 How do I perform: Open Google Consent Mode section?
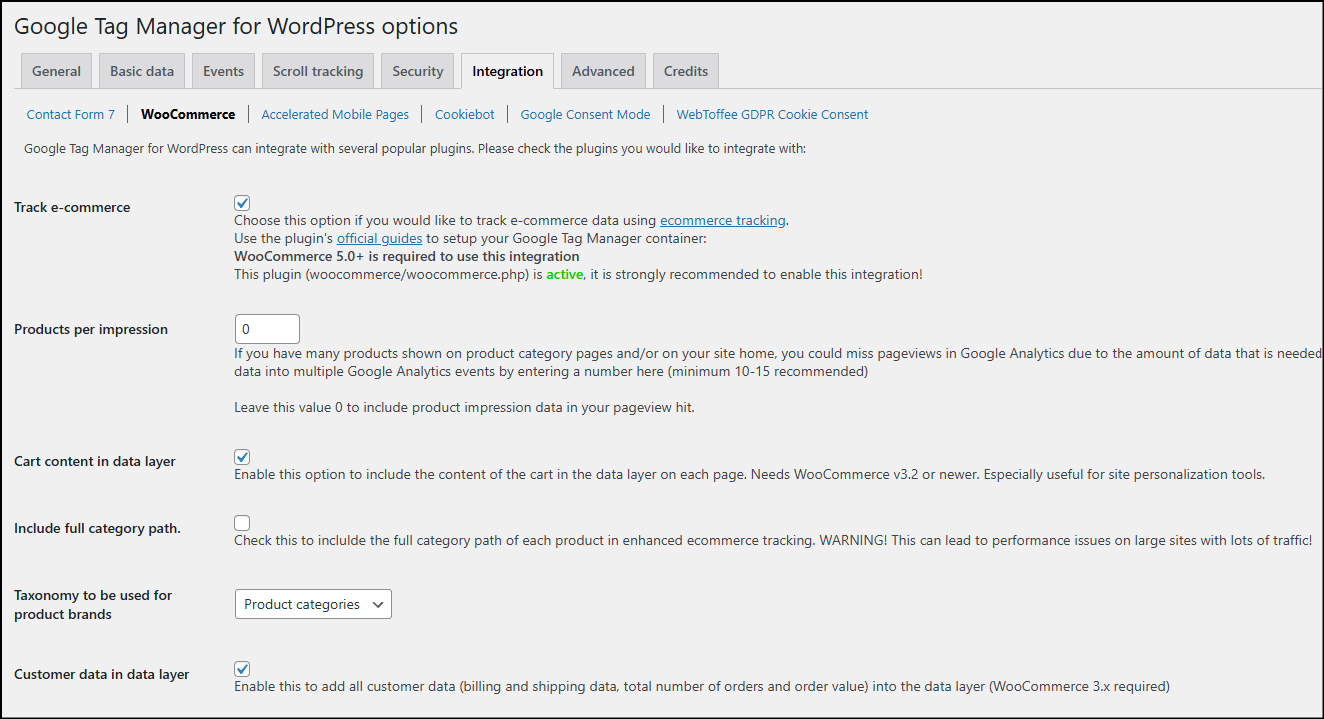click(585, 114)
